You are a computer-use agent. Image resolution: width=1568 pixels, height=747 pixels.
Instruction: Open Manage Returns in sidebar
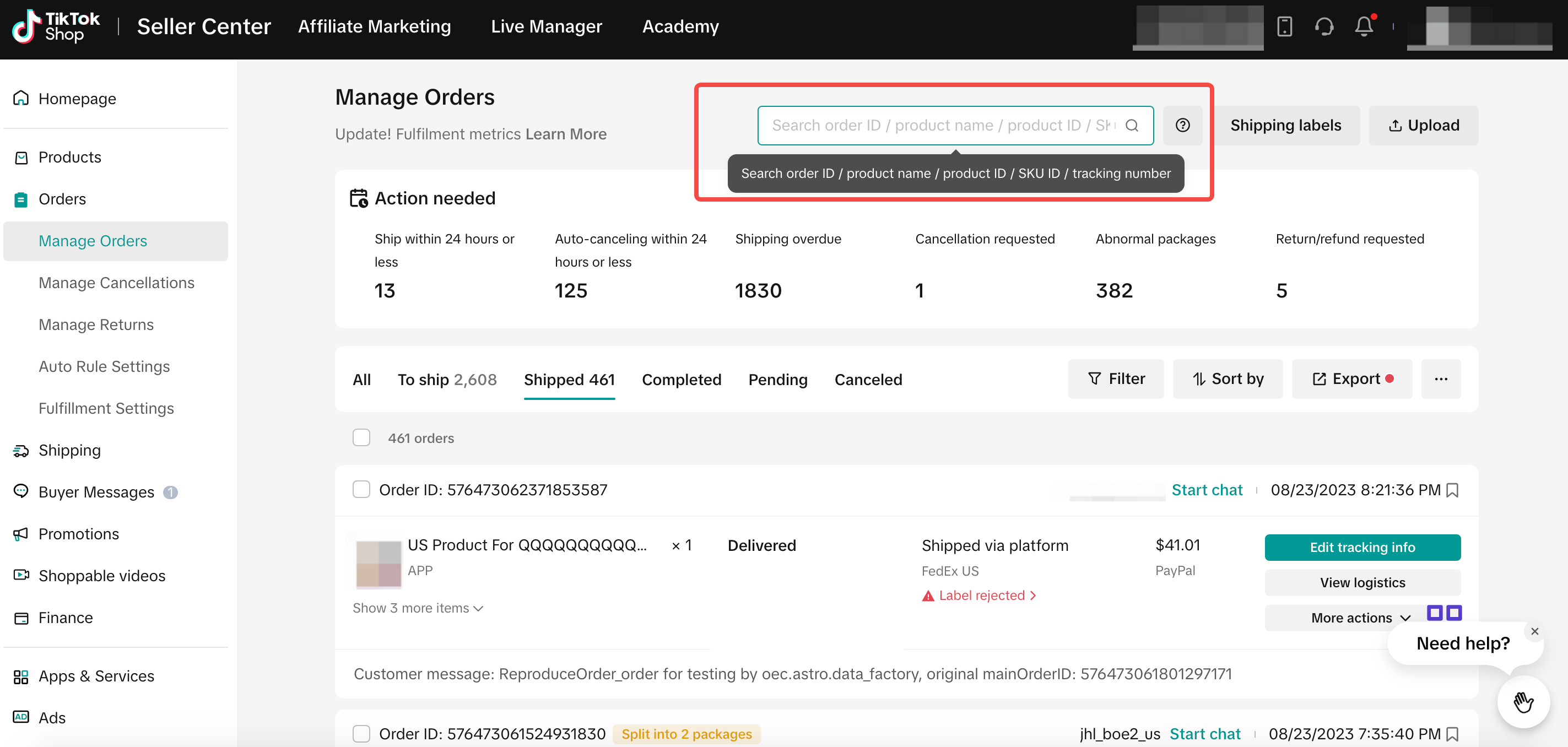96,324
